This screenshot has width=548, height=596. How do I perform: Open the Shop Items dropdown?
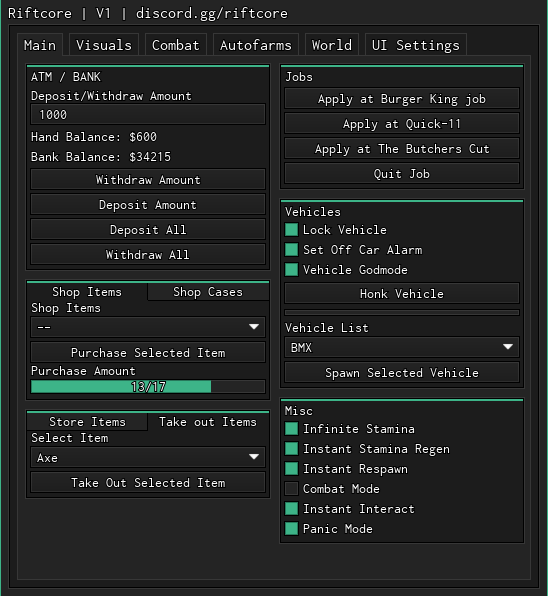click(148, 327)
